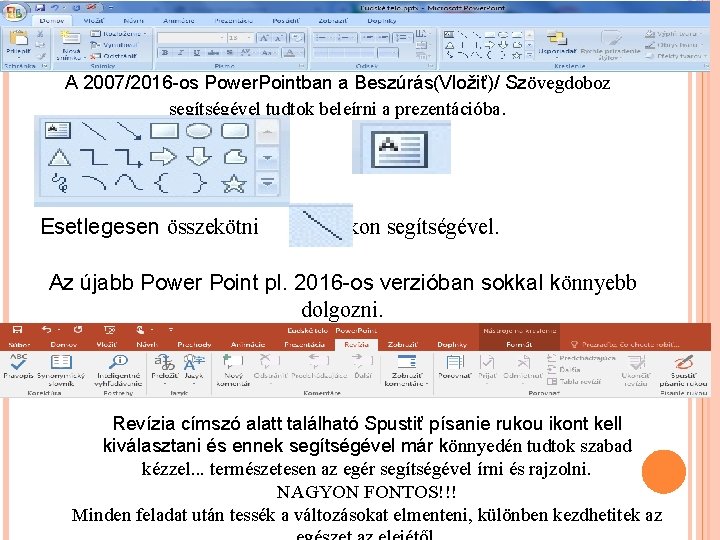
Task: Toggle Underline formatting in Písmo group
Action: click(x=197, y=53)
